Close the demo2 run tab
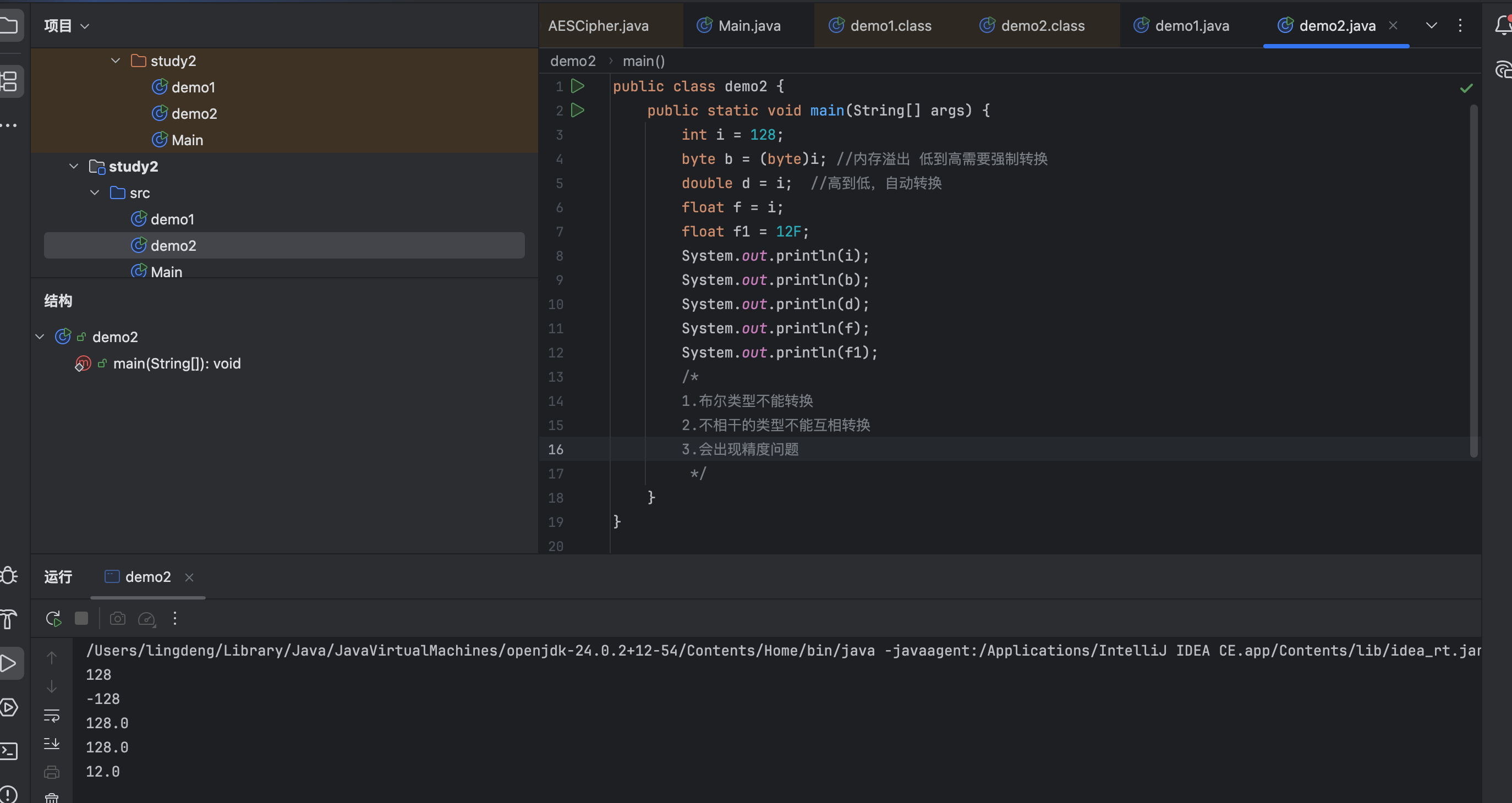This screenshot has width=1512, height=803. click(x=189, y=577)
